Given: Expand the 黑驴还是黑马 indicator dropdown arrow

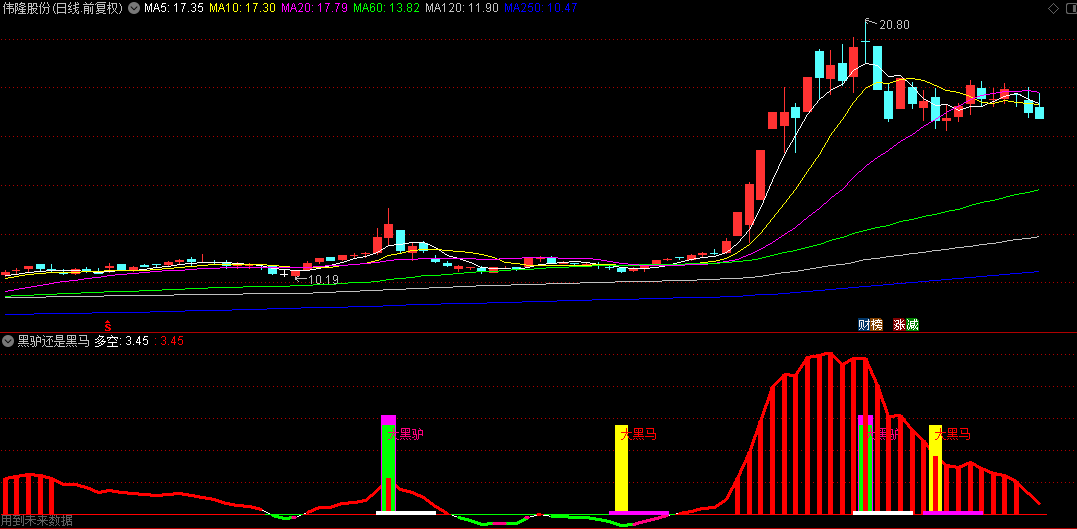Looking at the screenshot, I should 8,340.
